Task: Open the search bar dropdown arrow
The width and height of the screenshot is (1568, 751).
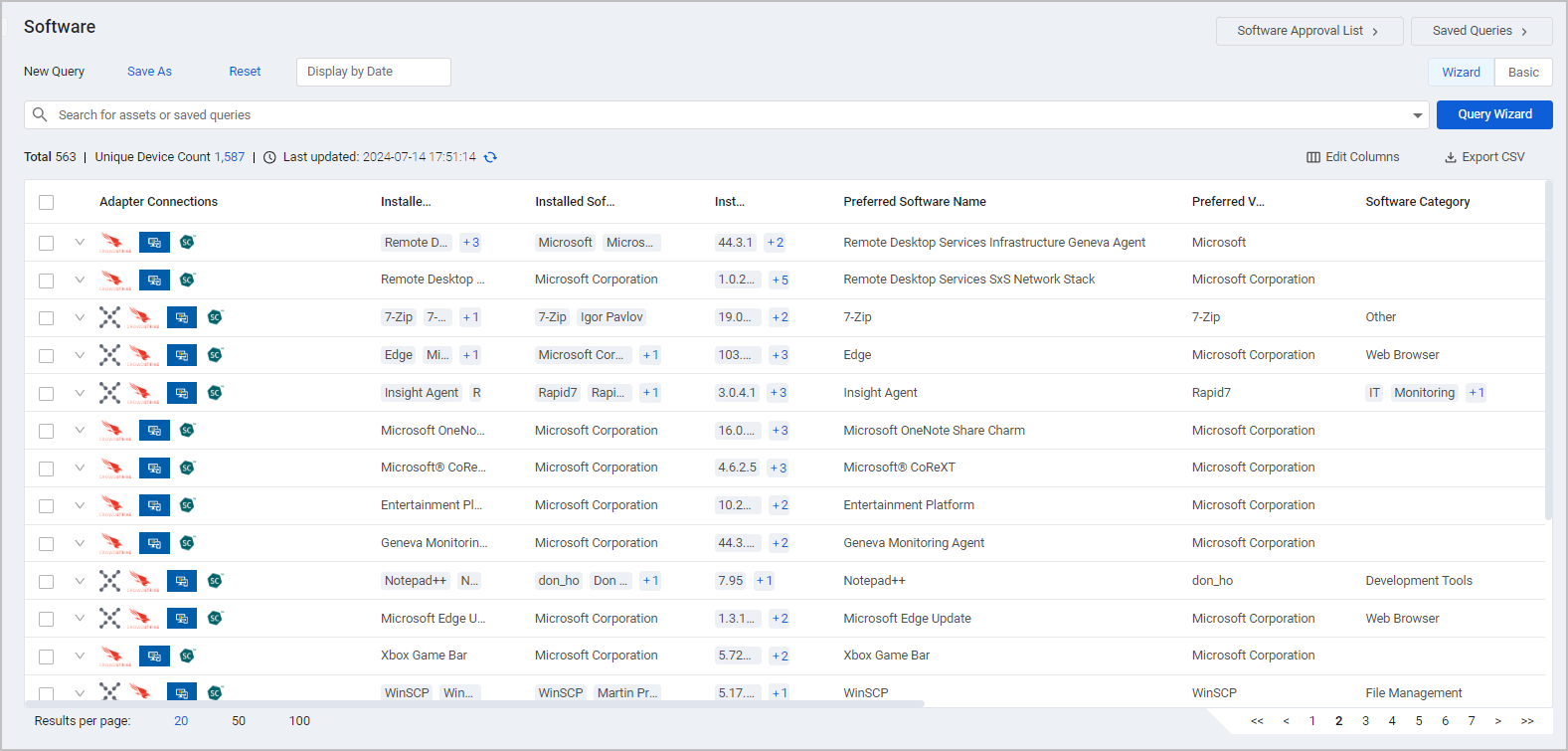Action: (1417, 115)
